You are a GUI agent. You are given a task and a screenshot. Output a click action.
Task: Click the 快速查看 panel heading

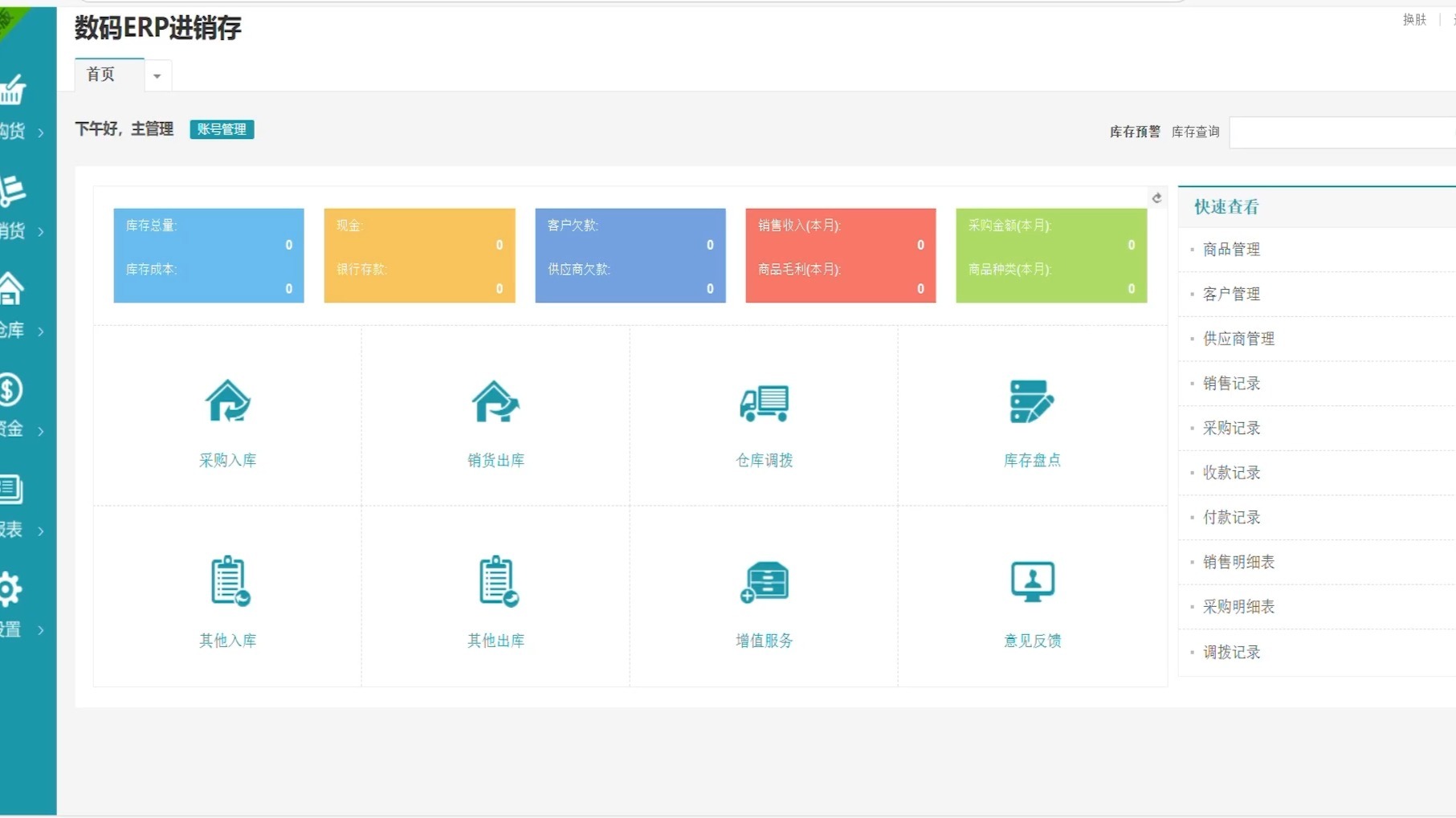pos(1226,207)
